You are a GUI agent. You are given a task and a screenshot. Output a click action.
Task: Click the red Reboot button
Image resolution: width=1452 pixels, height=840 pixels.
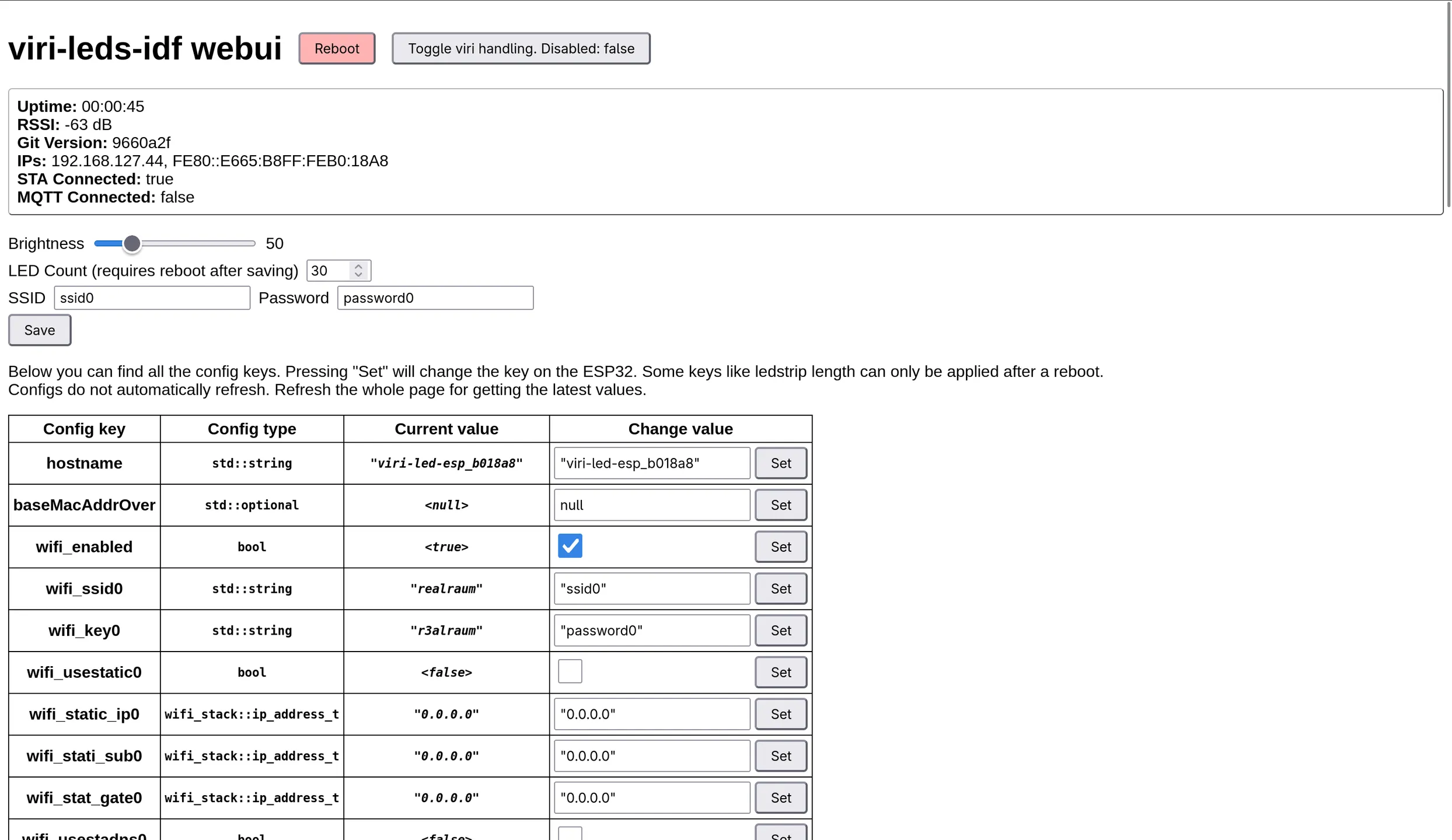(x=337, y=48)
